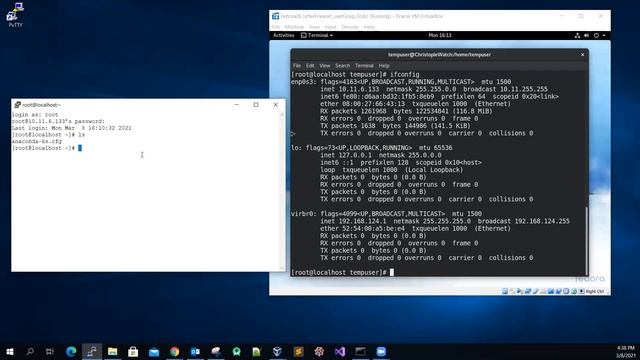Close the PuTTY root@localhost window

276,104
